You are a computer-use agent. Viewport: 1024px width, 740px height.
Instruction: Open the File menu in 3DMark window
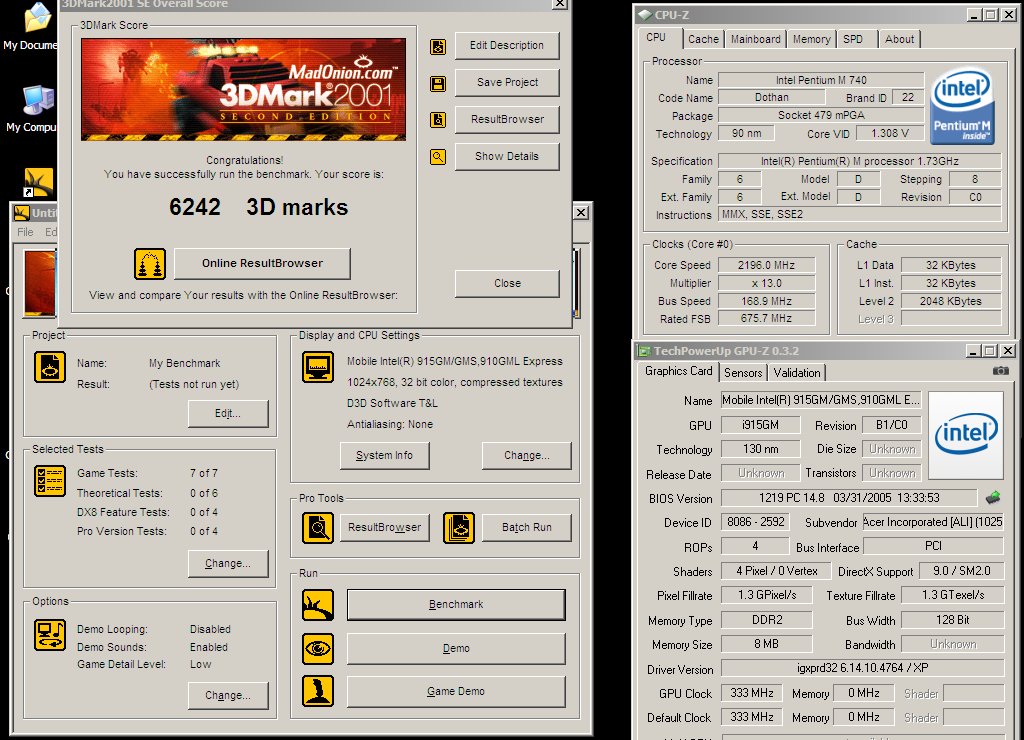pyautogui.click(x=25, y=232)
